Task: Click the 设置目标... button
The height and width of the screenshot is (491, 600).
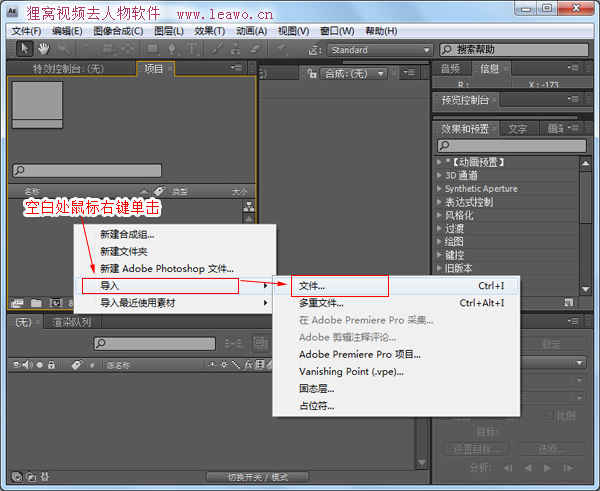Action: click(476, 449)
